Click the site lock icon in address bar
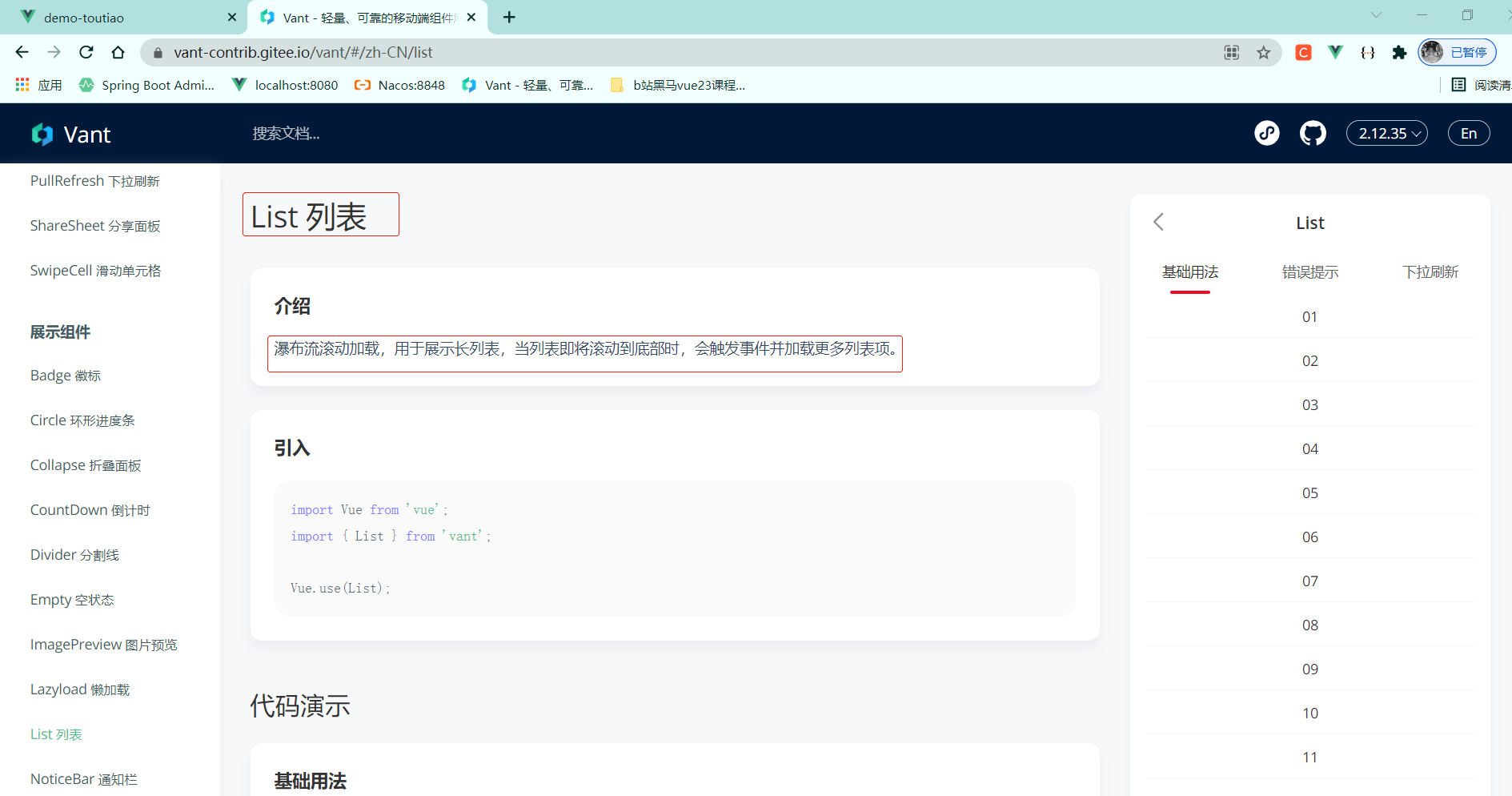Viewport: 1512px width, 796px height. (158, 53)
